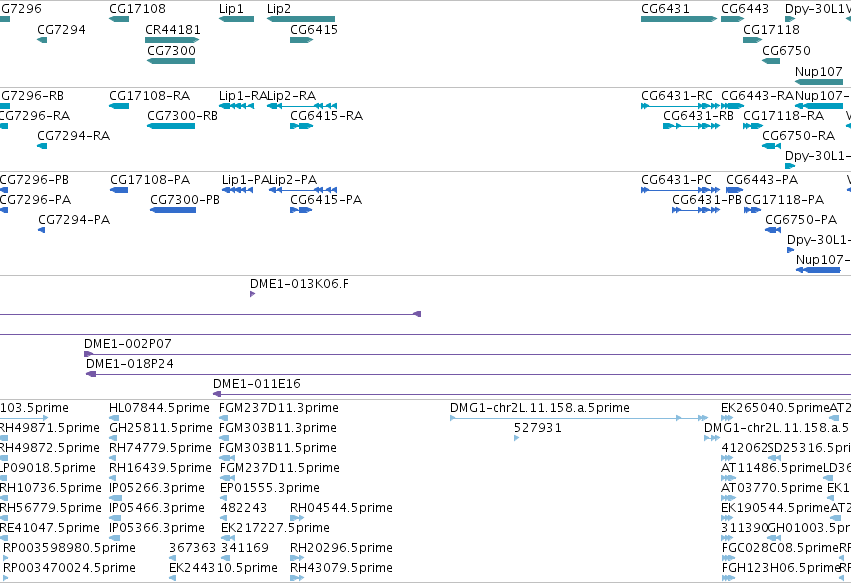The width and height of the screenshot is (851, 583).
Task: Open the FGM303B11.5prime EST label
Action: [x=278, y=448]
